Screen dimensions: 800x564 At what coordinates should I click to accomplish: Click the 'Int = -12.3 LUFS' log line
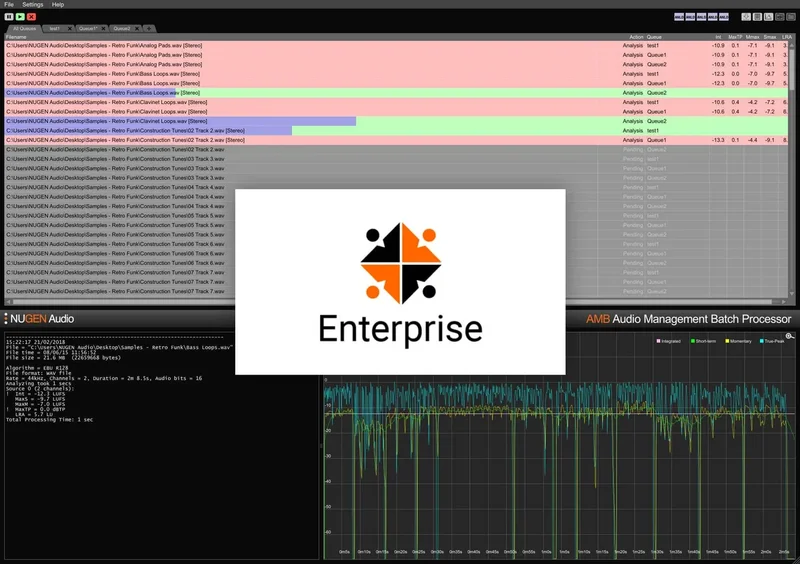40,394
